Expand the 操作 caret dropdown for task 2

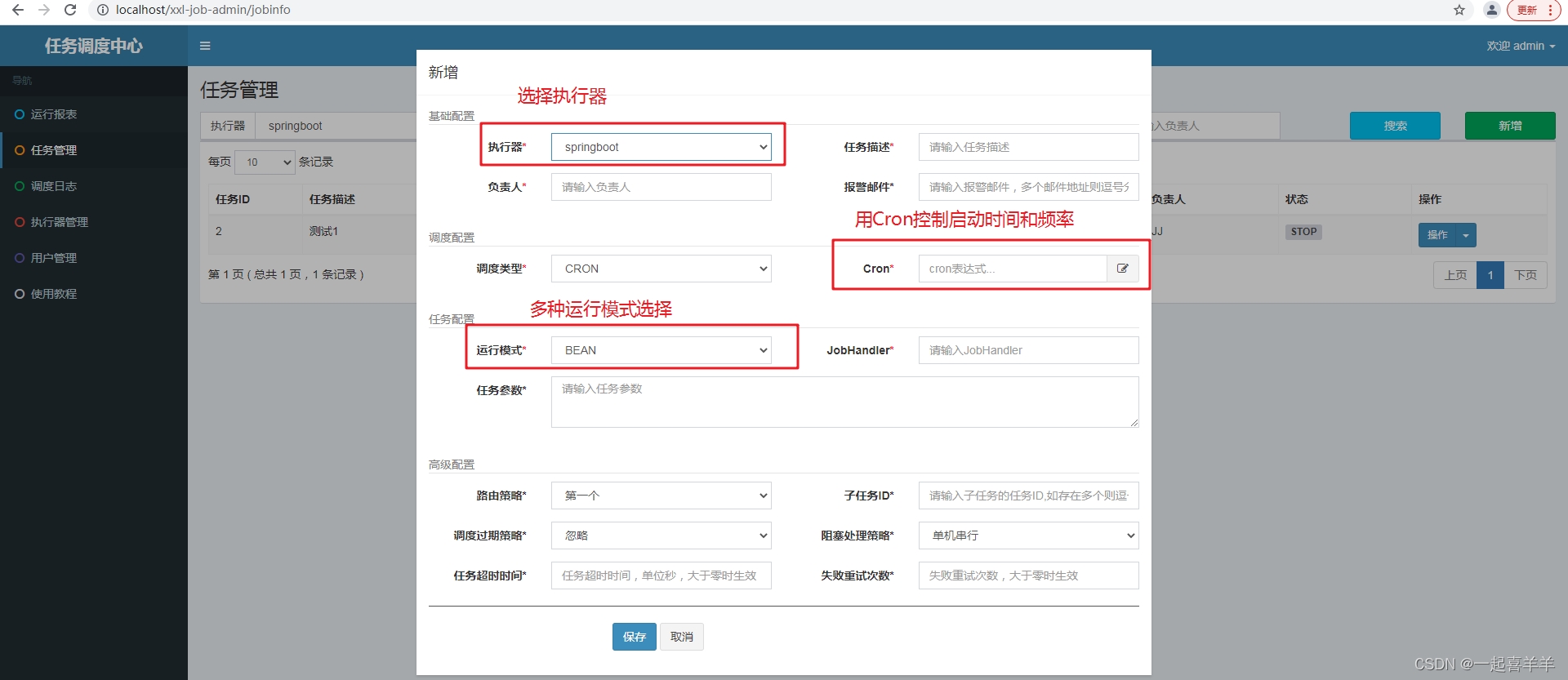click(x=1466, y=235)
